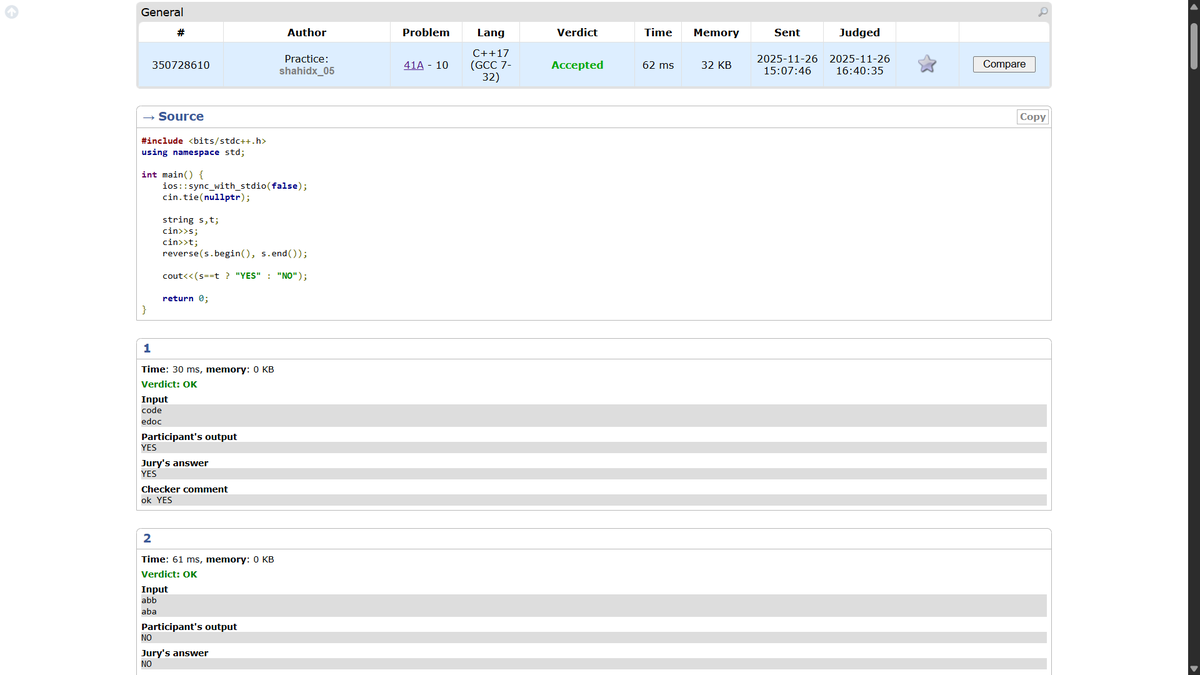The height and width of the screenshot is (675, 1200).
Task: Click the int main() line
Action: coord(172,175)
